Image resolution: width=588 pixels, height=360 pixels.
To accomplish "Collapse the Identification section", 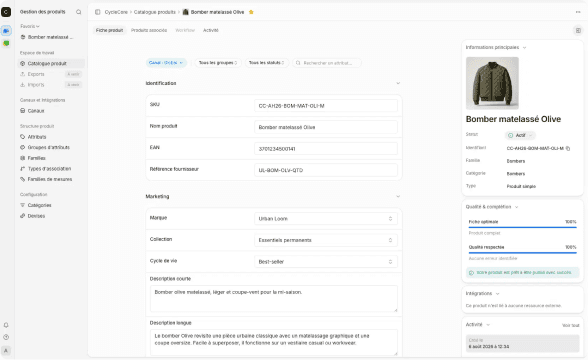I will pyautogui.click(x=398, y=83).
